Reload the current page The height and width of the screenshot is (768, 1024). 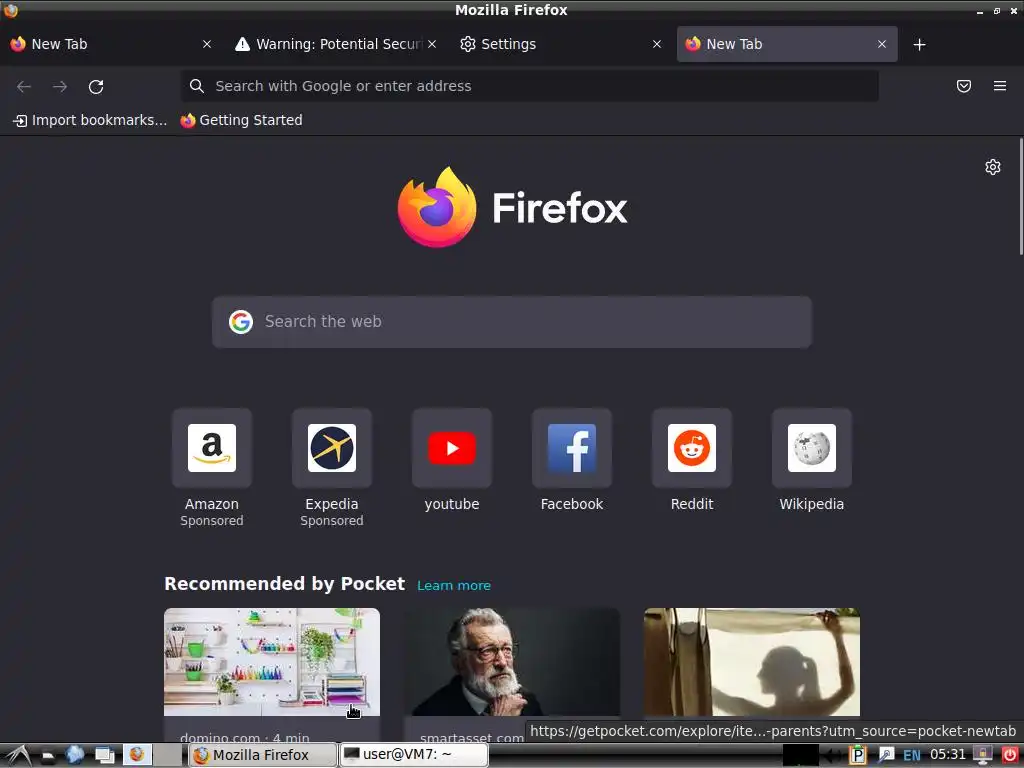coord(96,86)
